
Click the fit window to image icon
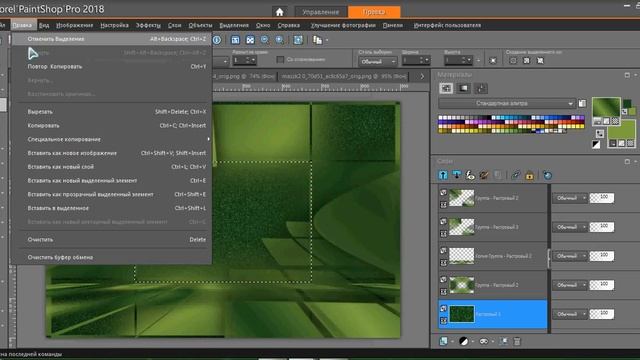tap(250, 40)
